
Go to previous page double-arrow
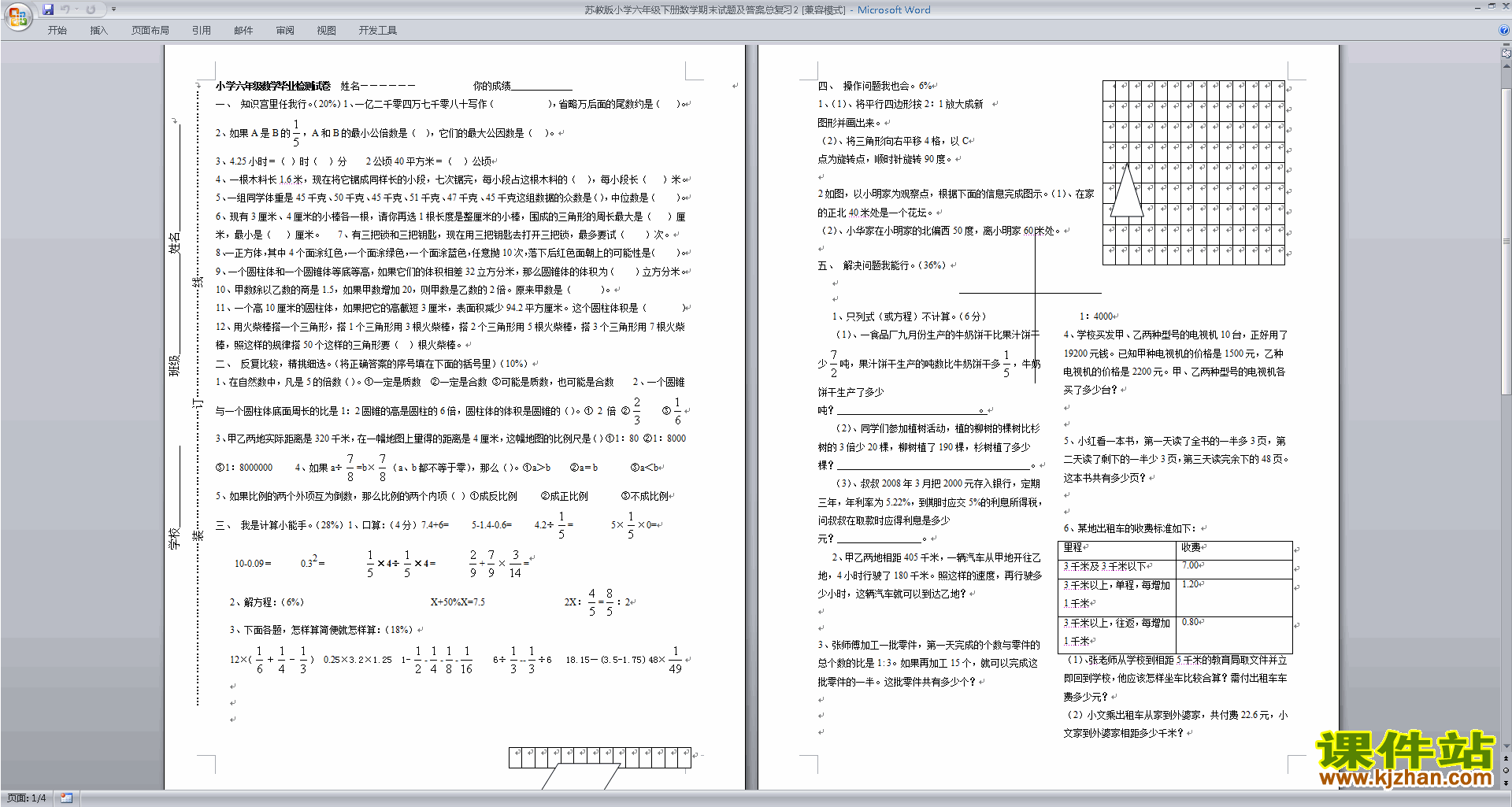pyautogui.click(x=1506, y=759)
